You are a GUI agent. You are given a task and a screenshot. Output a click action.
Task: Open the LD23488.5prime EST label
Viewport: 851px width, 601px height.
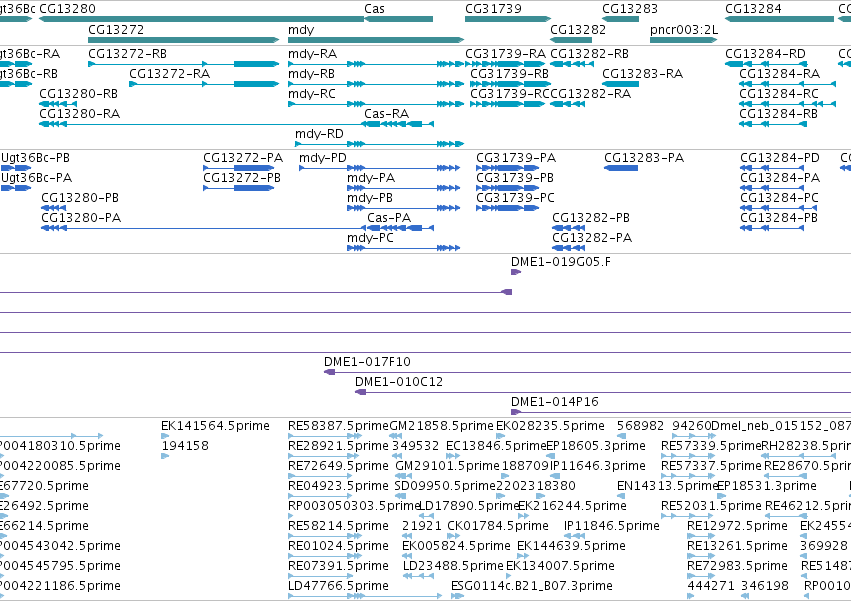(x=453, y=566)
